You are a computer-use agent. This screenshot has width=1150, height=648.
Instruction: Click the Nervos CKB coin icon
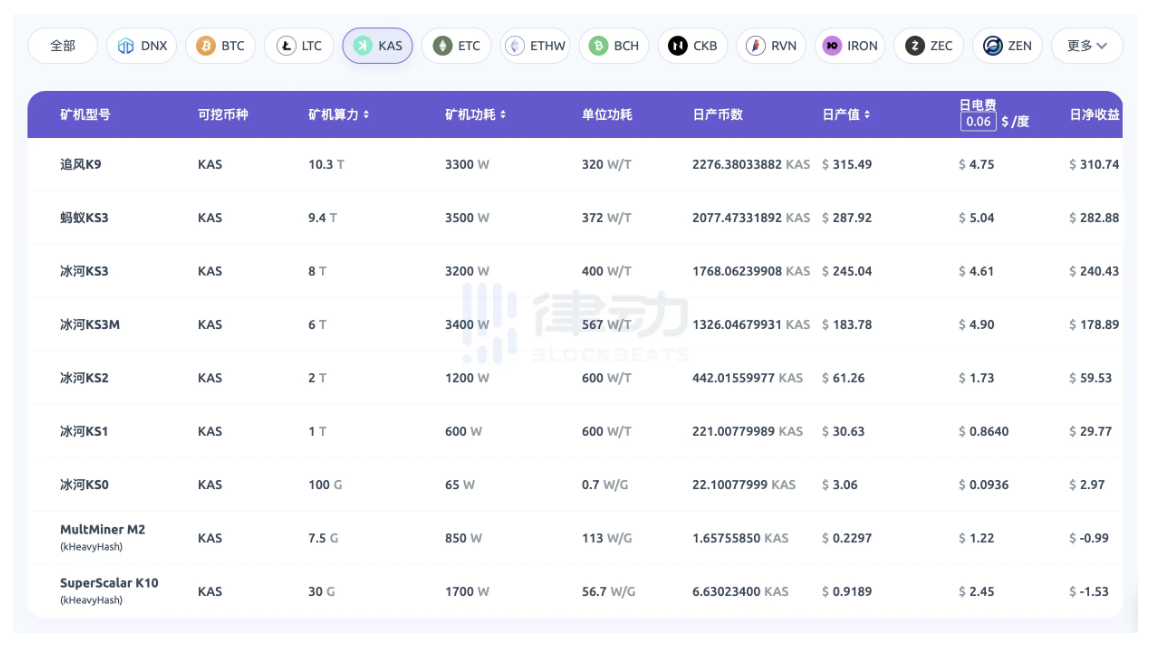click(678, 46)
